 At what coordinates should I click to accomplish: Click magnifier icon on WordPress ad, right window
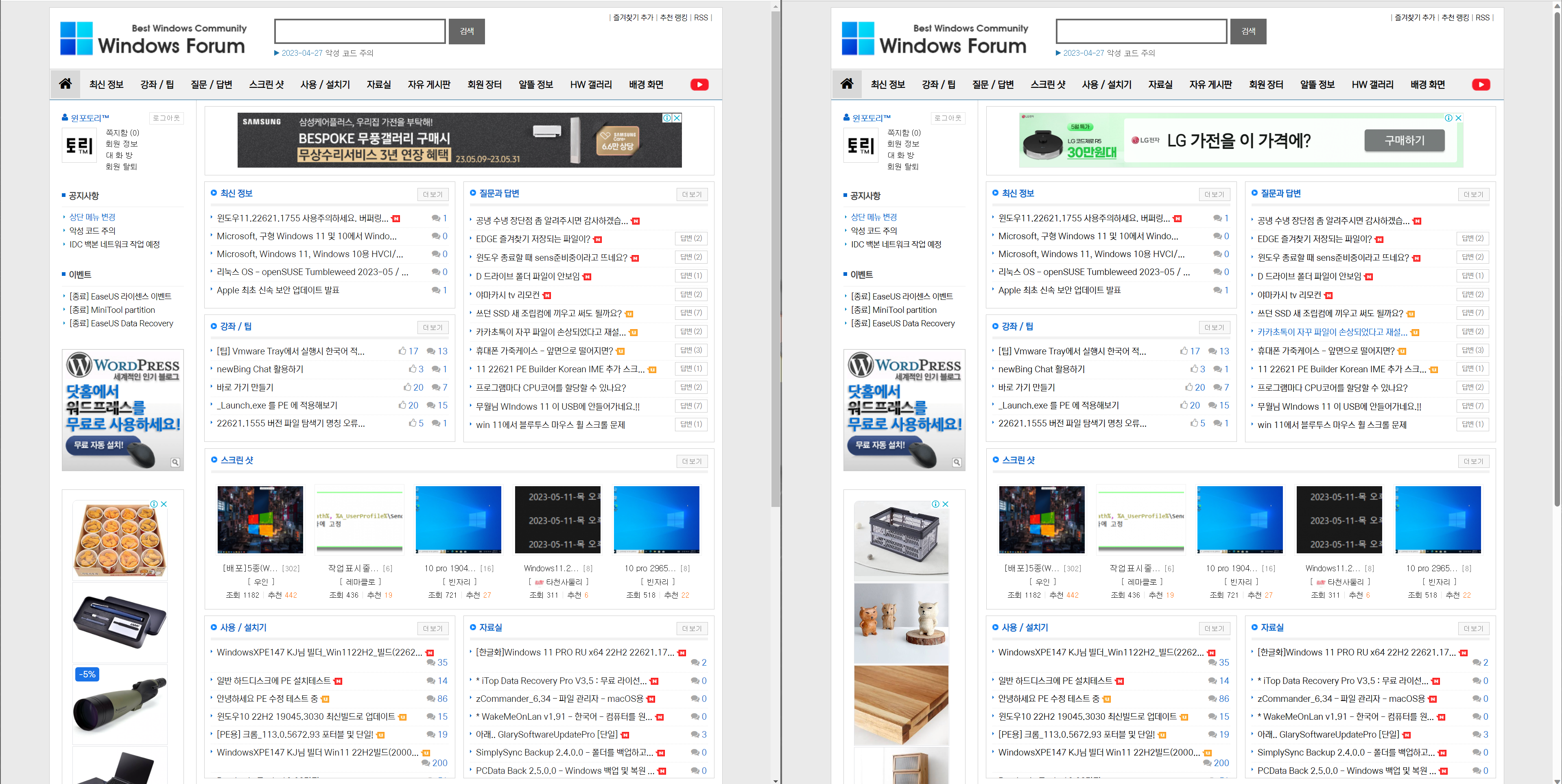[957, 463]
